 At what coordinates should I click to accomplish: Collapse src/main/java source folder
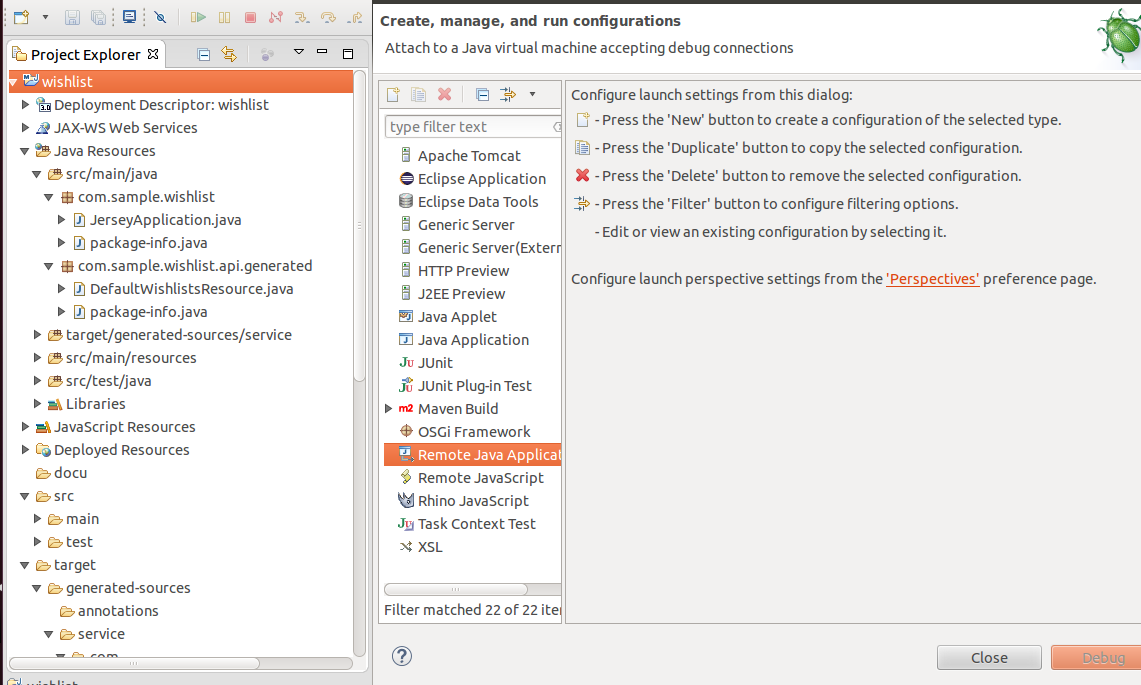tap(36, 175)
